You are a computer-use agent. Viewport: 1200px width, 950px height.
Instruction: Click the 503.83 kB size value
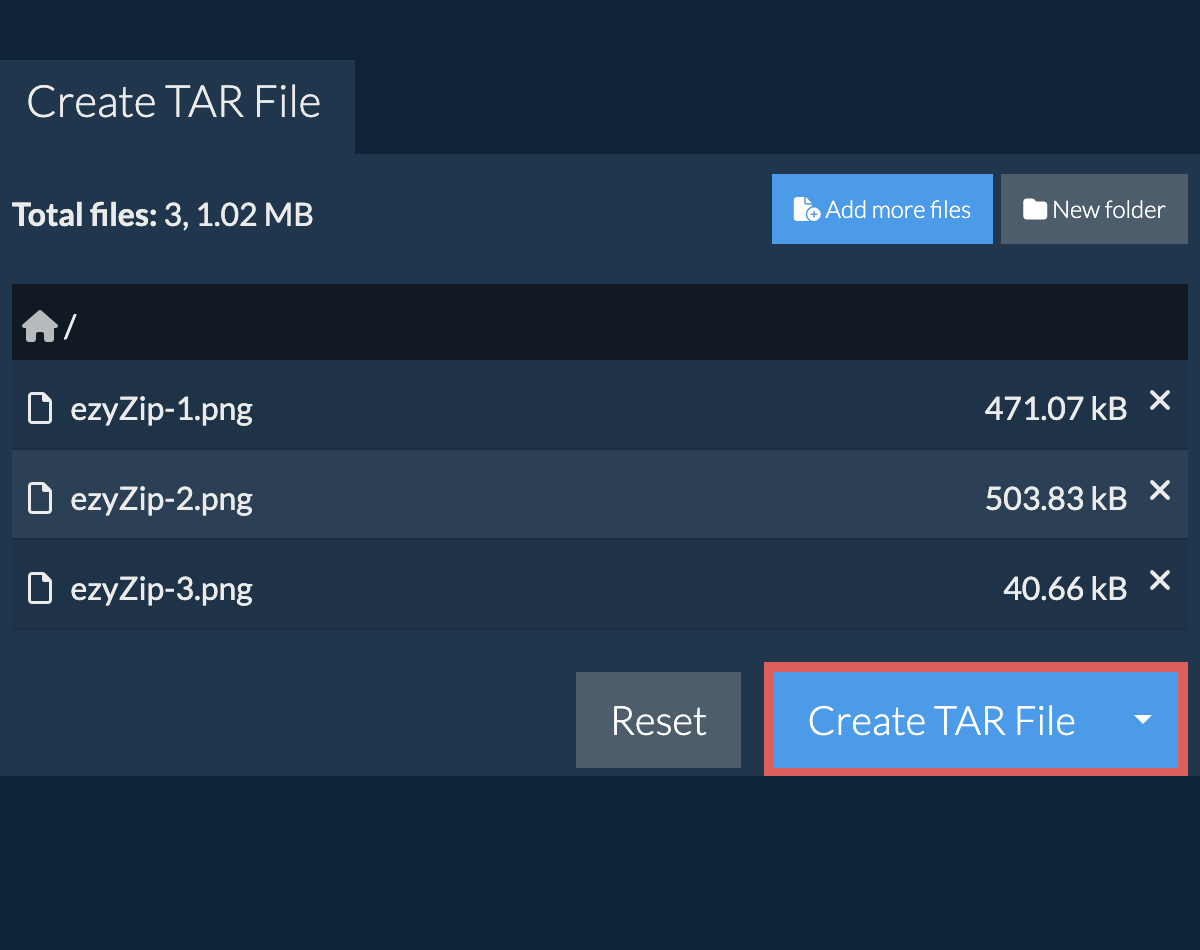pyautogui.click(x=1056, y=498)
